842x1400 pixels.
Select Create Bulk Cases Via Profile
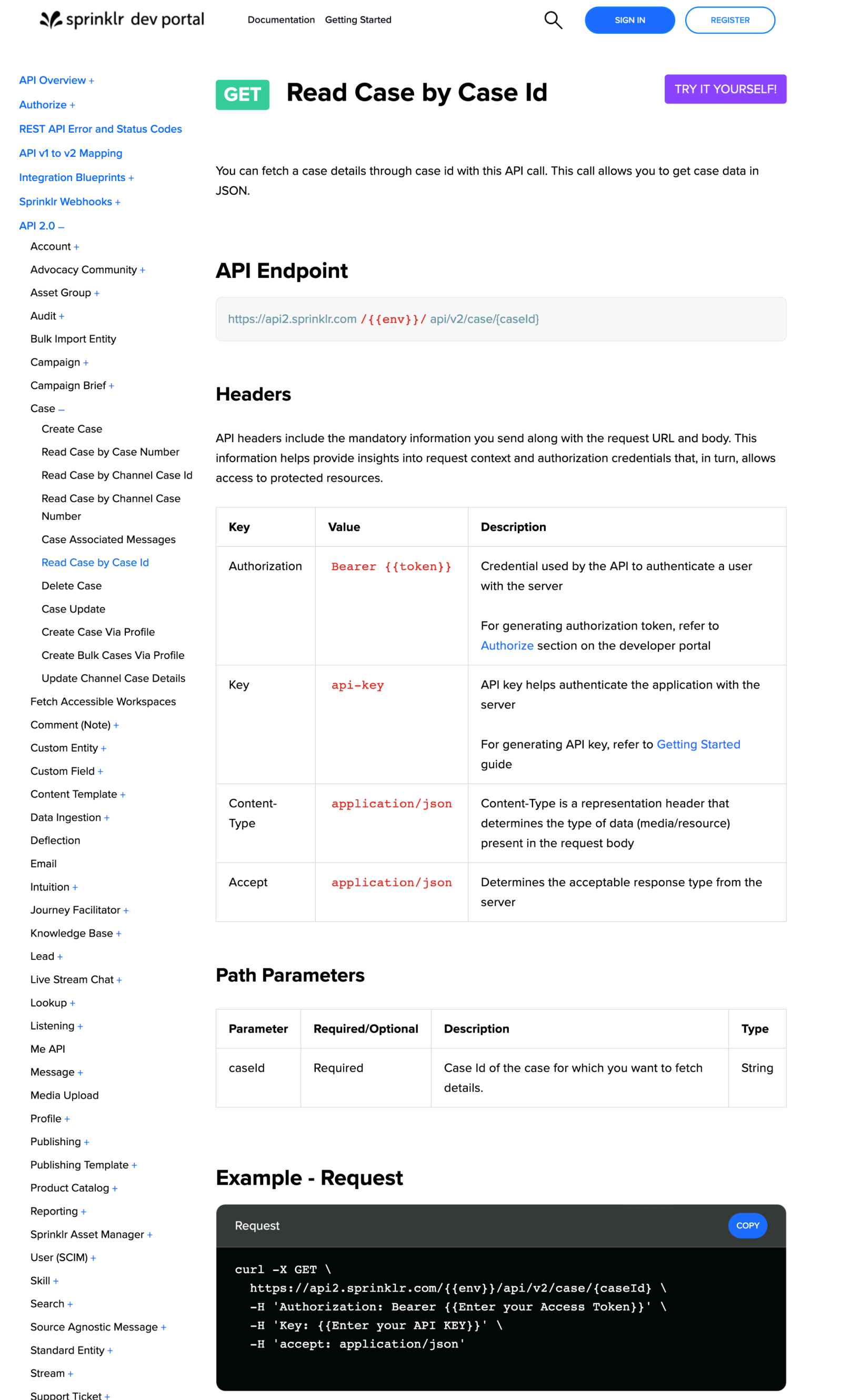pyautogui.click(x=112, y=655)
